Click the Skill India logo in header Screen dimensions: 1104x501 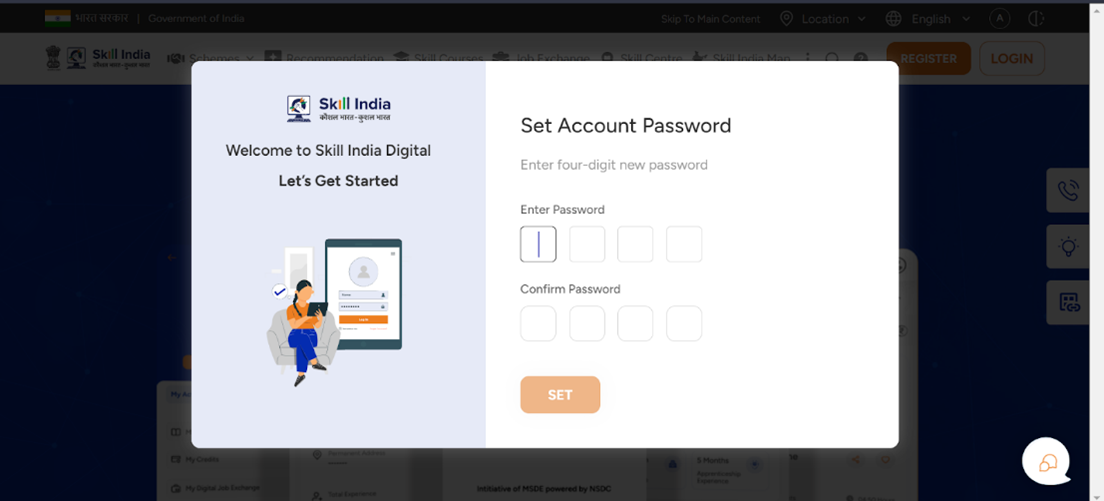(x=108, y=58)
